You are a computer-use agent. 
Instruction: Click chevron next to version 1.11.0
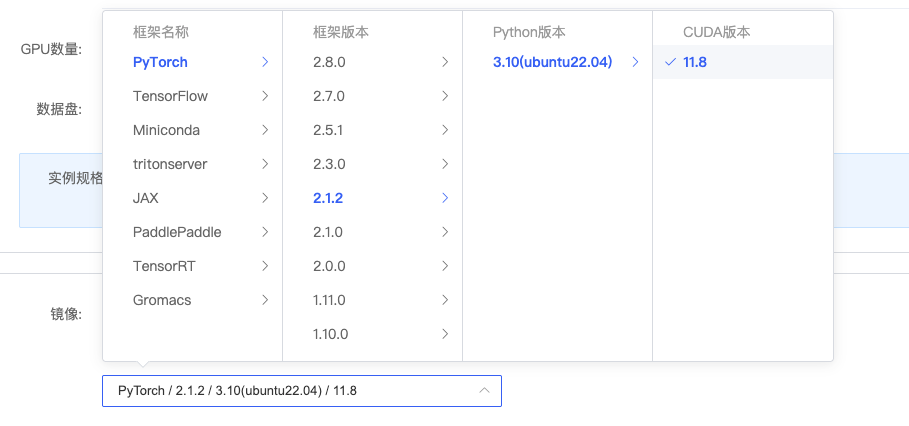[445, 300]
